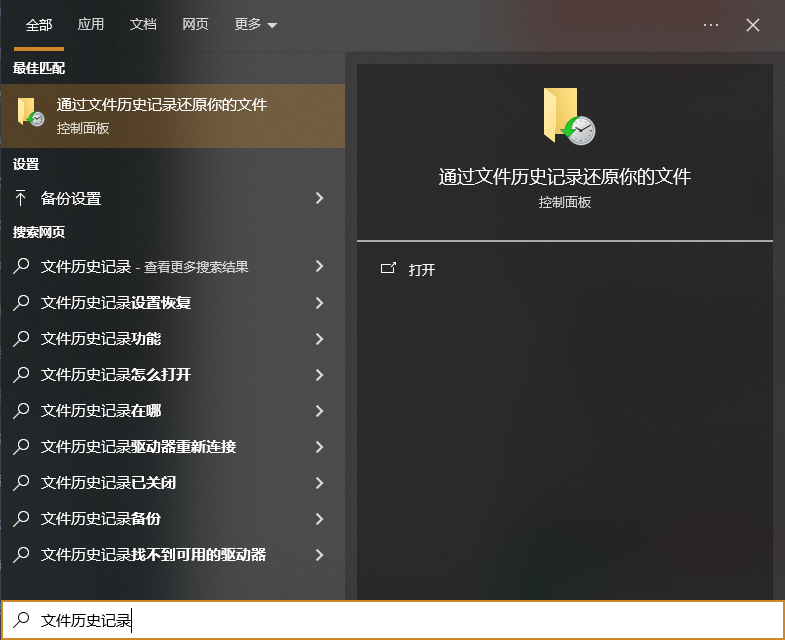
Task: Expand the 备份设置 chevron arrow
Action: click(x=319, y=198)
